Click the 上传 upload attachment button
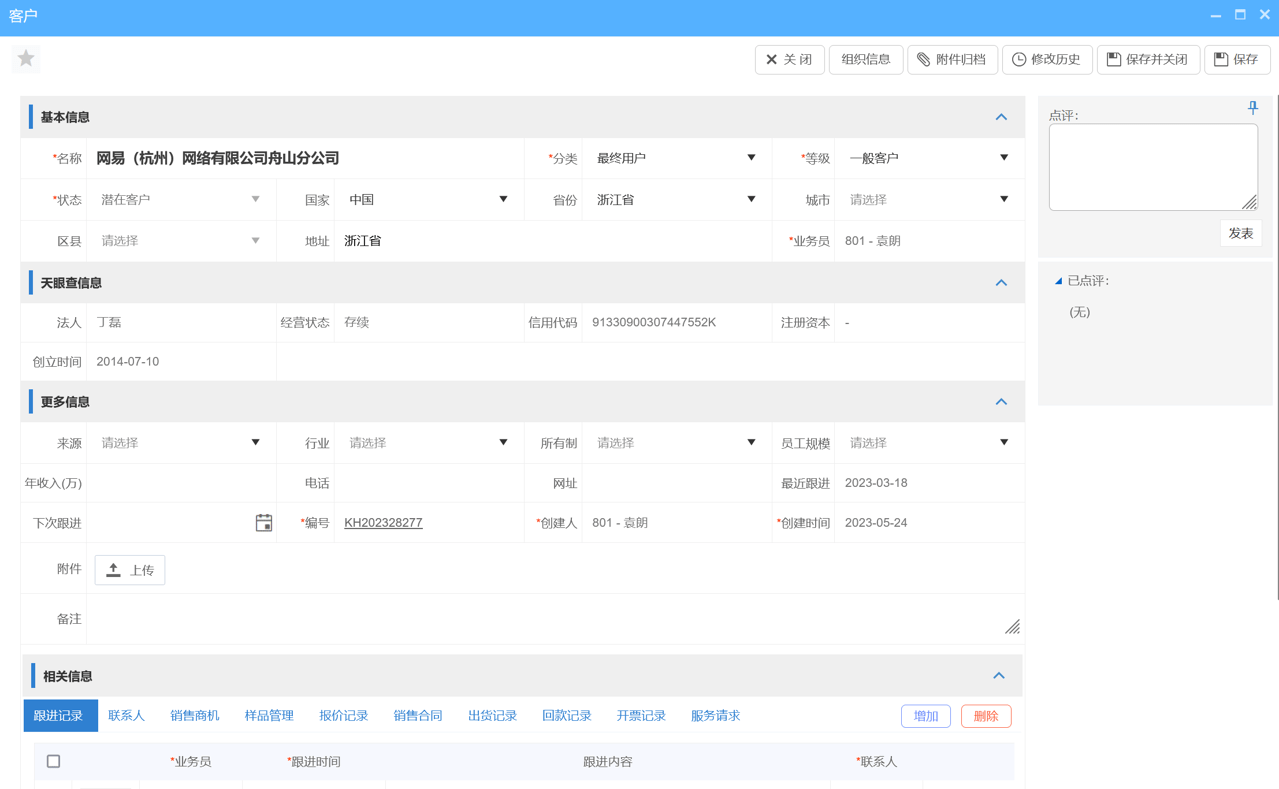The width and height of the screenshot is (1279, 789). pos(129,570)
